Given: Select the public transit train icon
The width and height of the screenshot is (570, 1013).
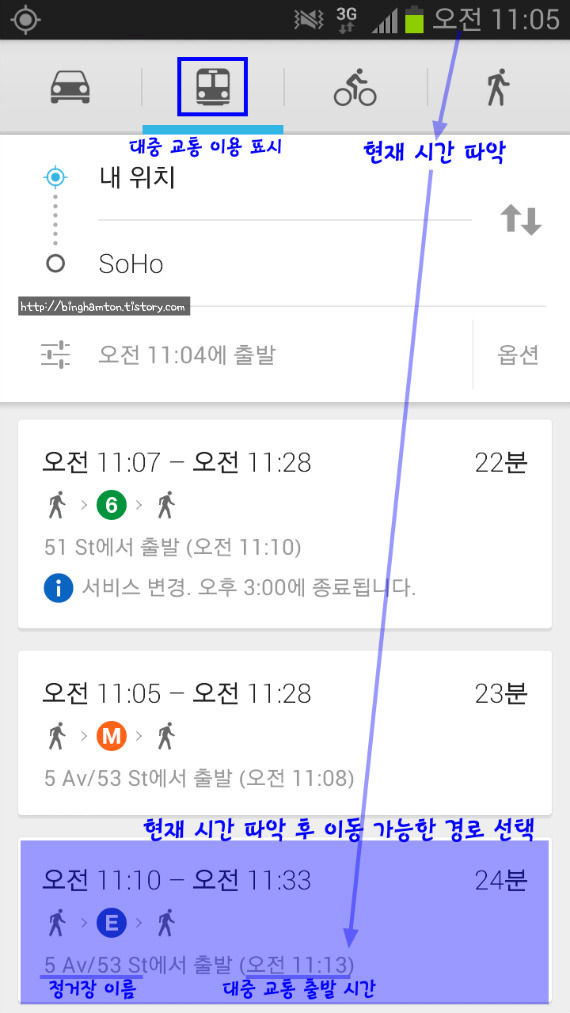Looking at the screenshot, I should (x=213, y=87).
